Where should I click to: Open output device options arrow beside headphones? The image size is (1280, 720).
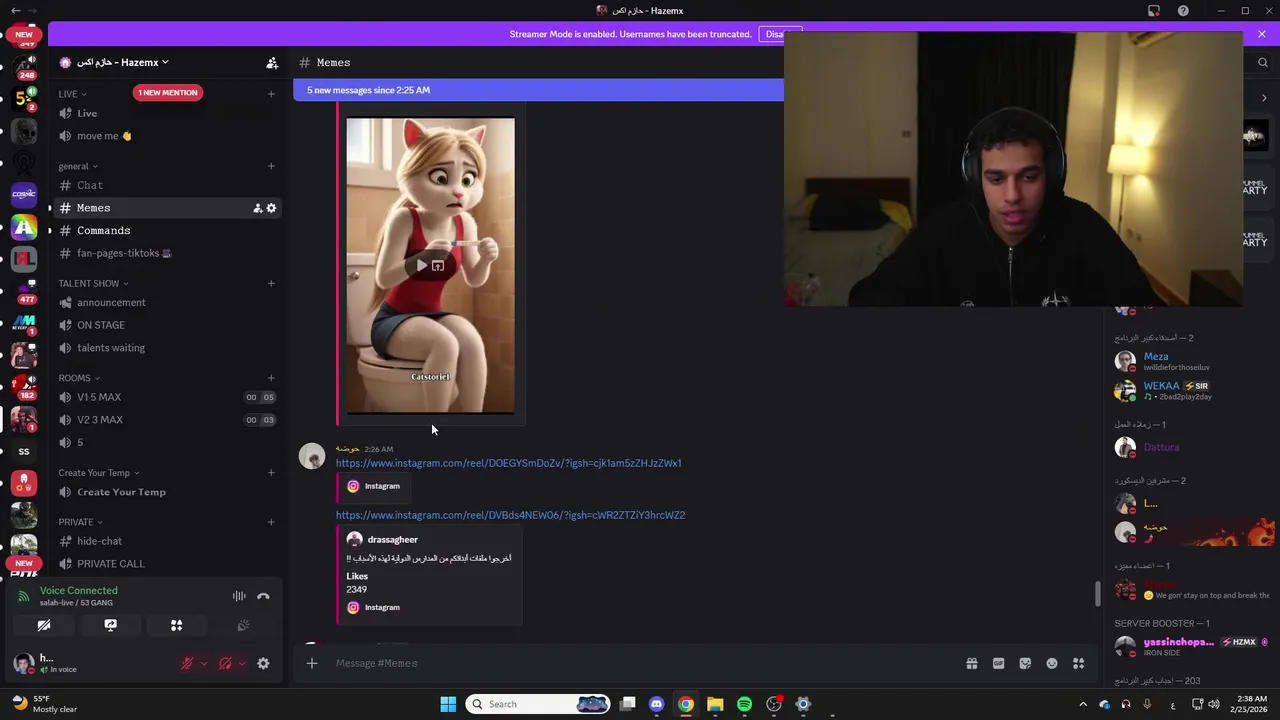tap(242, 663)
